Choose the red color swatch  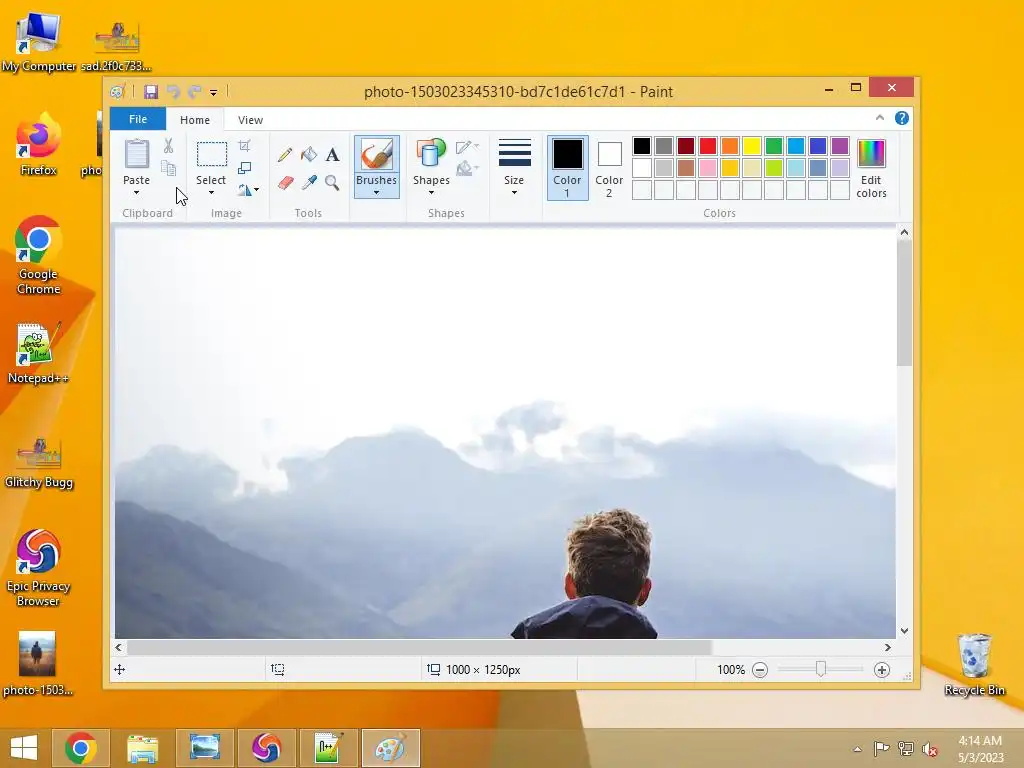click(x=708, y=146)
